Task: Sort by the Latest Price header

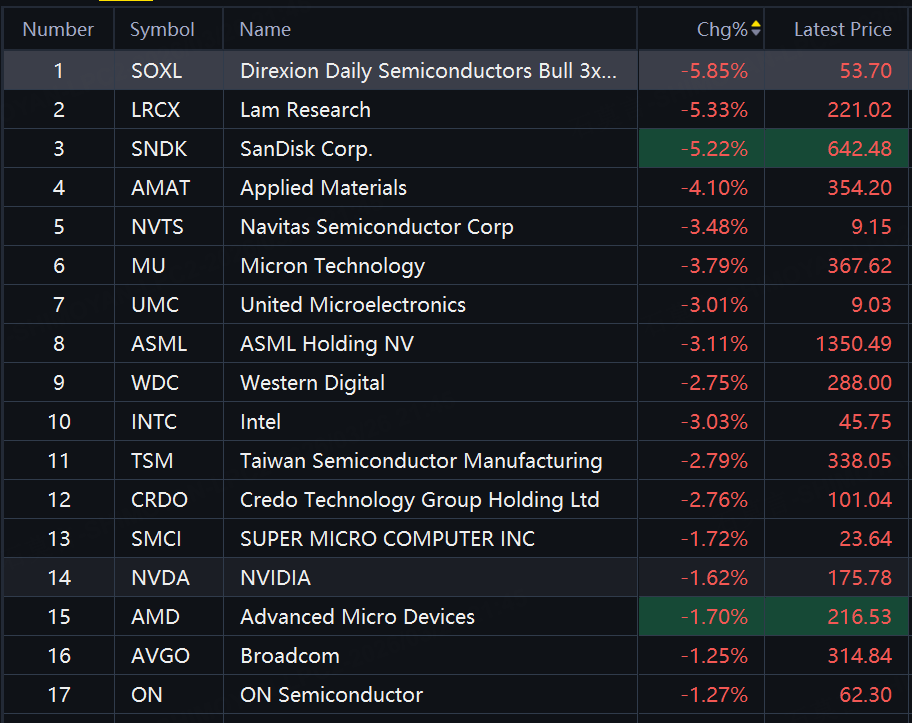Action: (842, 29)
